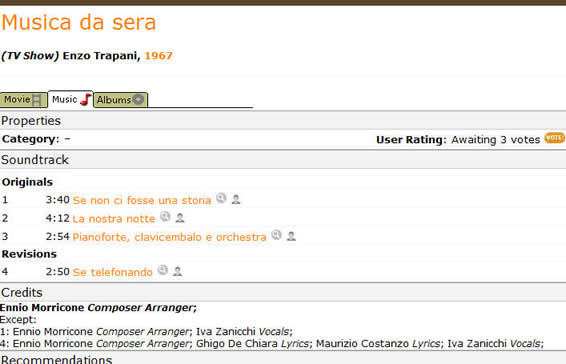
Task: Click the Awaiting 3 votes text
Action: tap(496, 140)
